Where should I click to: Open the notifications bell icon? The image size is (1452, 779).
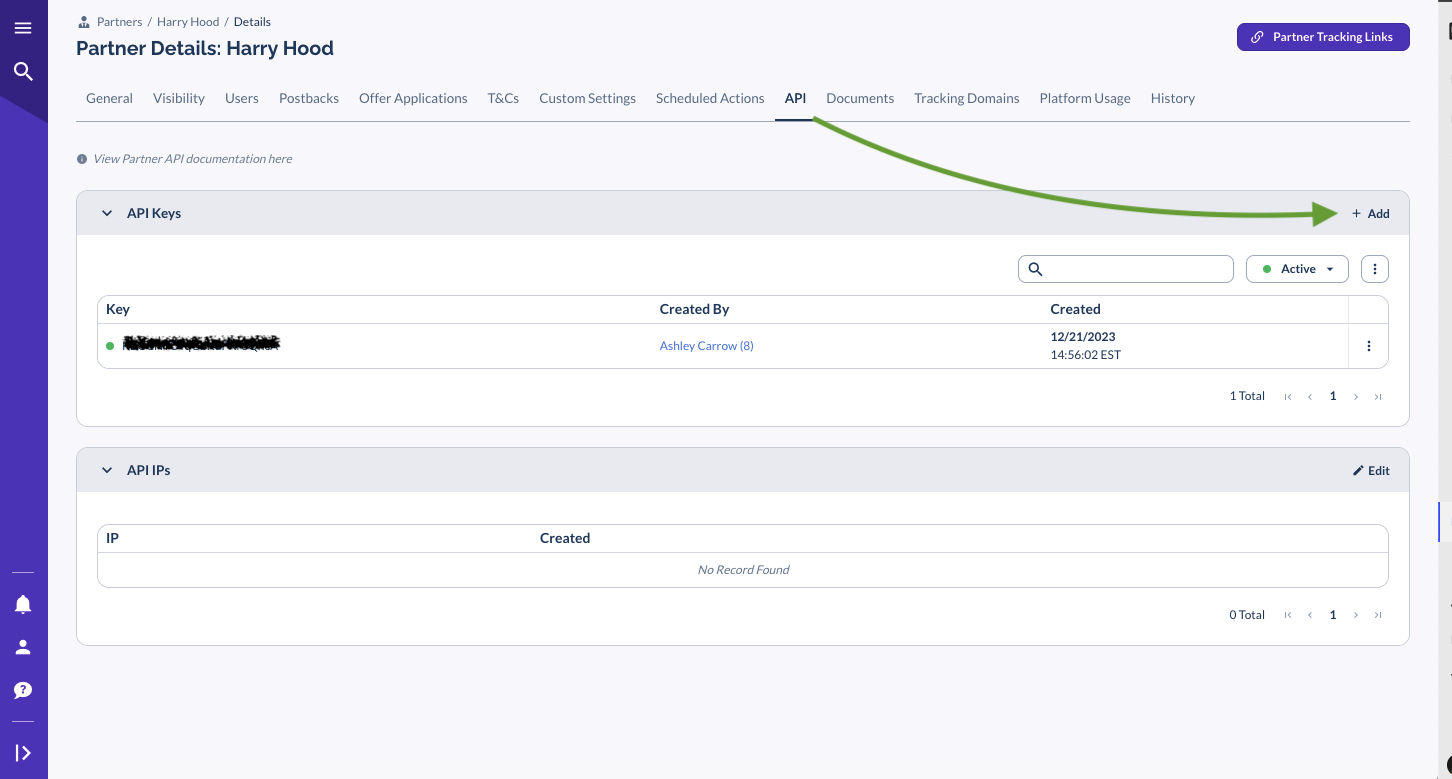click(23, 604)
